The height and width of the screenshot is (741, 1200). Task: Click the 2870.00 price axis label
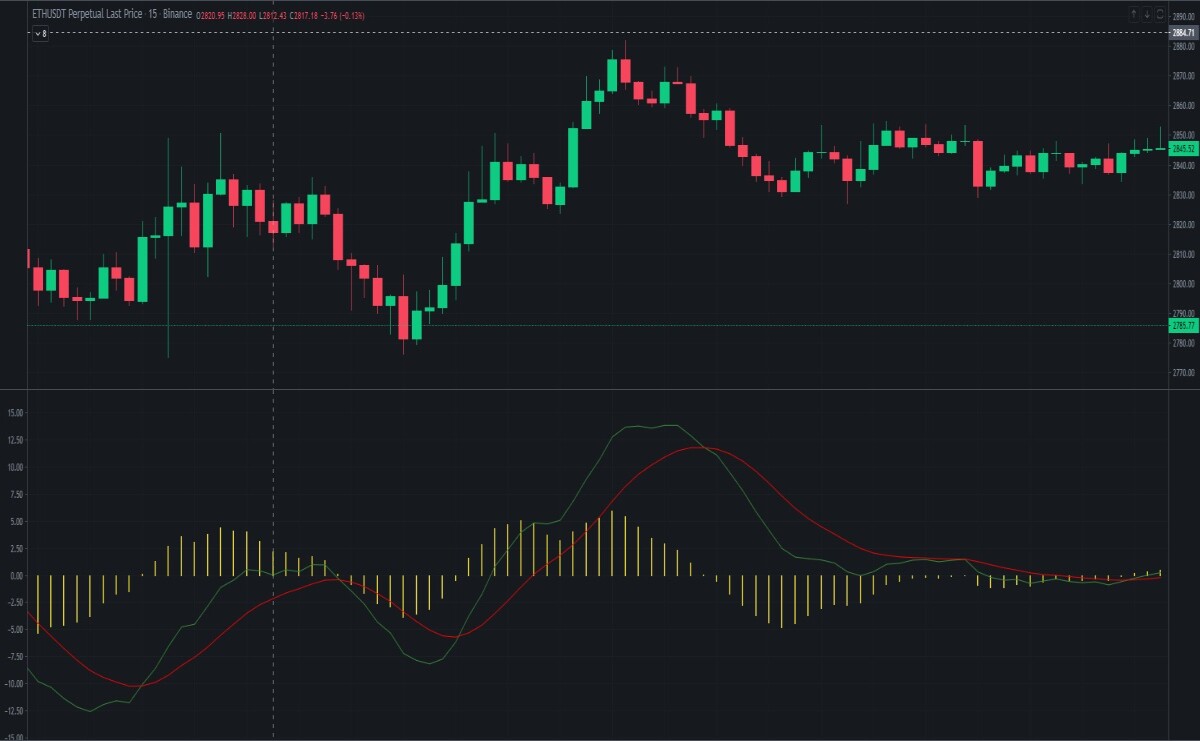coord(1183,76)
